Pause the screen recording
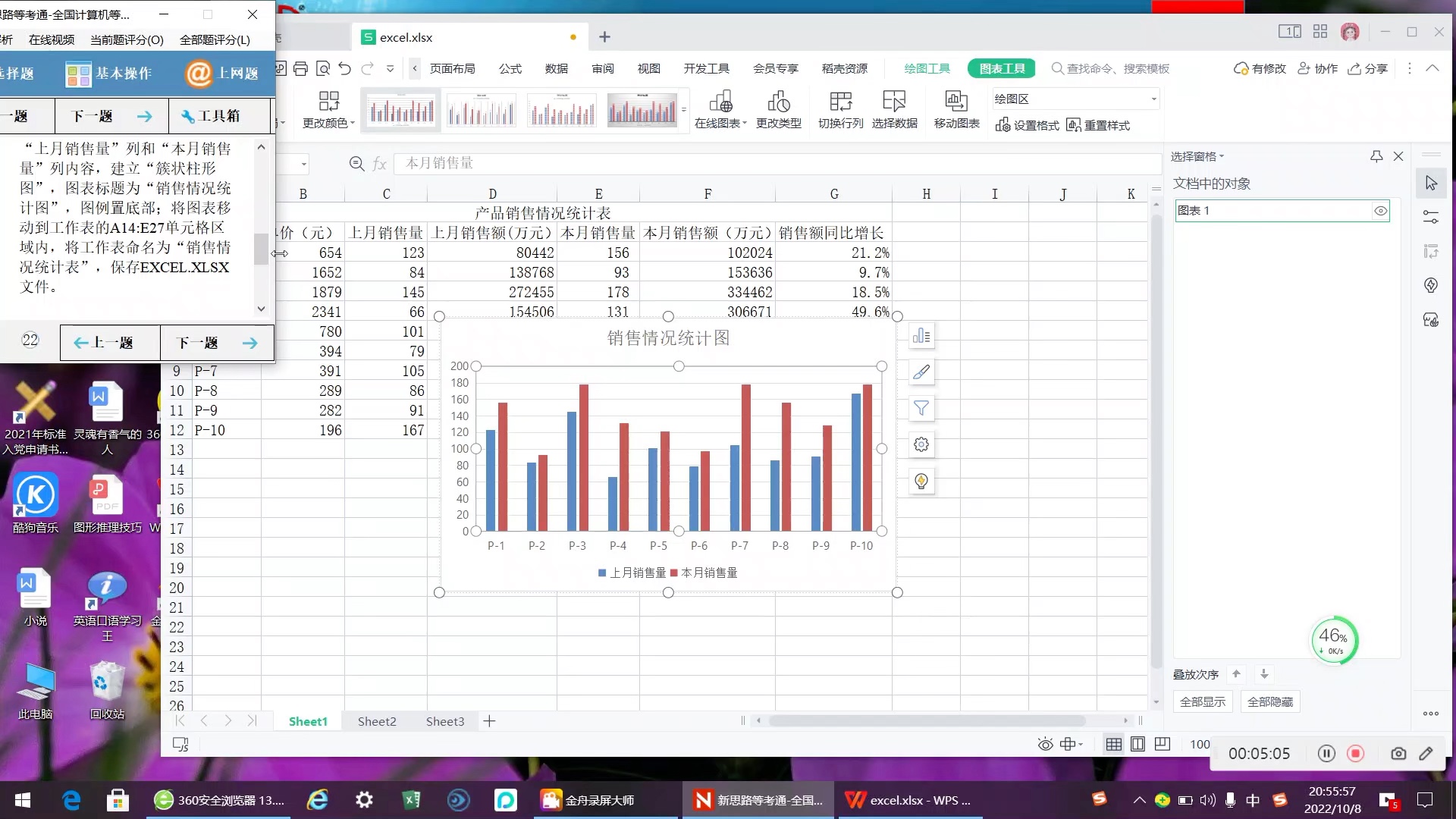Screen dimensions: 1456x819 click(x=1326, y=754)
